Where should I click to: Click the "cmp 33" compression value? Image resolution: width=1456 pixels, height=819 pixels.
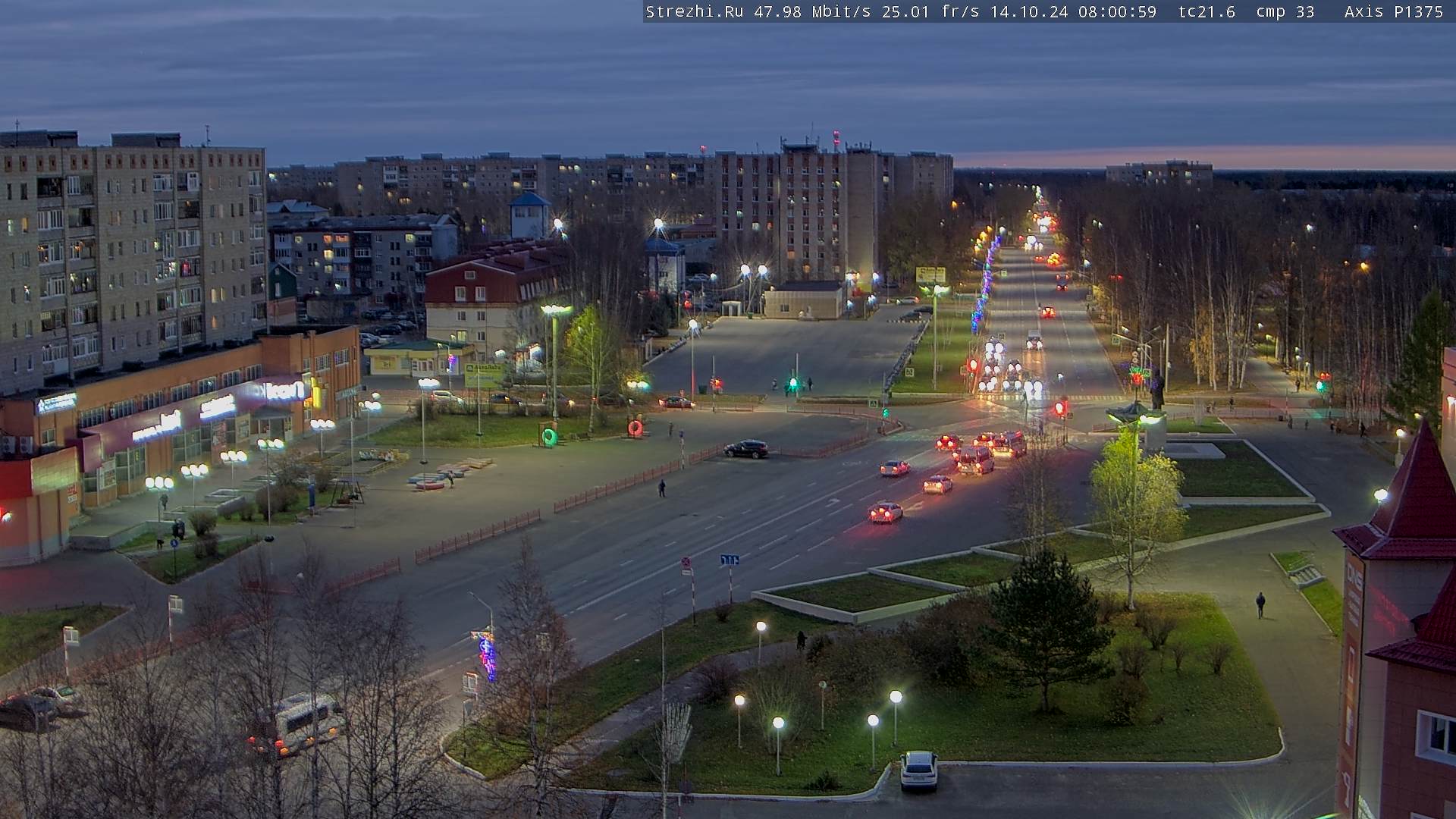click(1285, 11)
